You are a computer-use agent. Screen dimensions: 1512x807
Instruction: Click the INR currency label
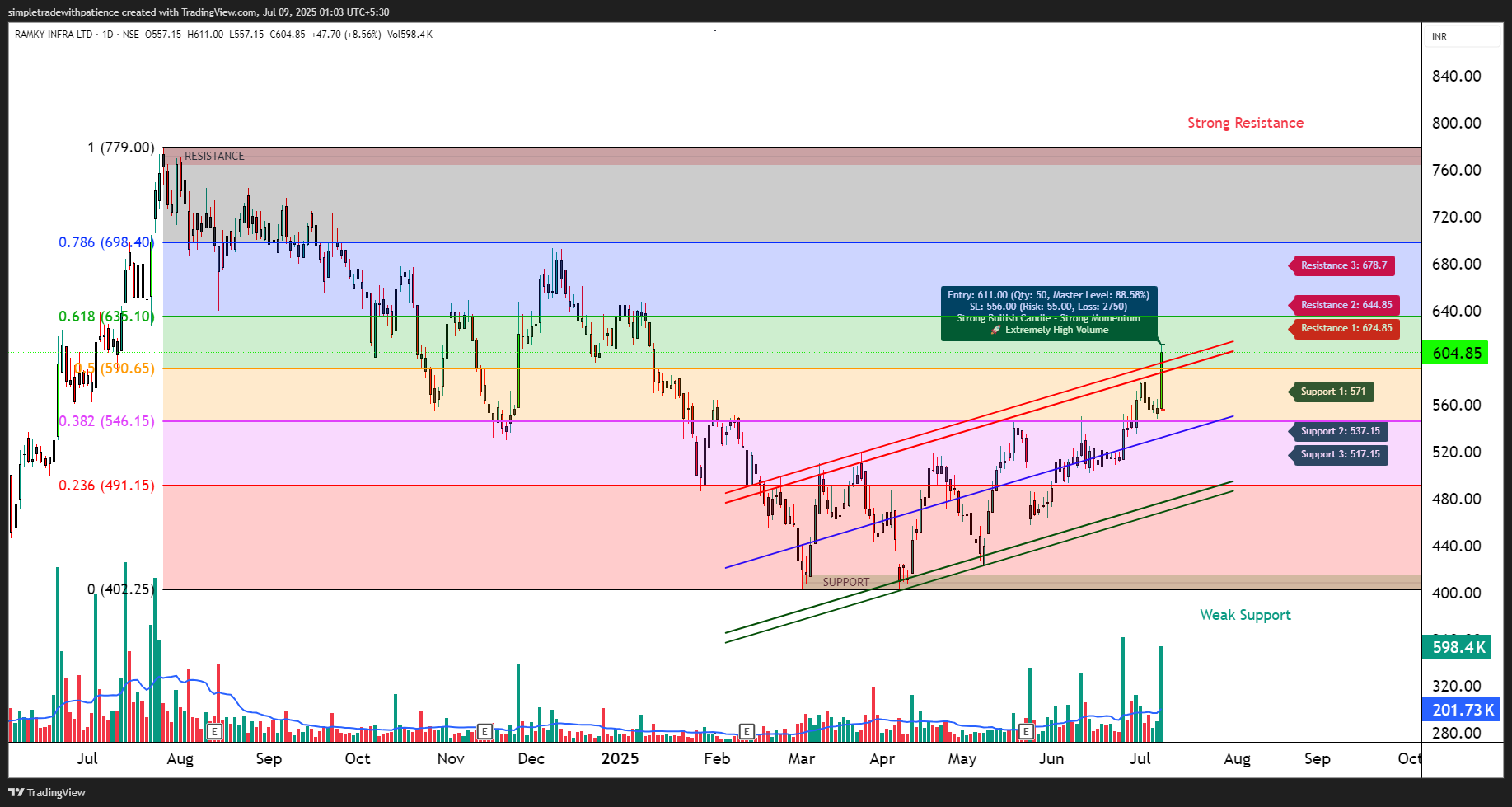point(1439,37)
